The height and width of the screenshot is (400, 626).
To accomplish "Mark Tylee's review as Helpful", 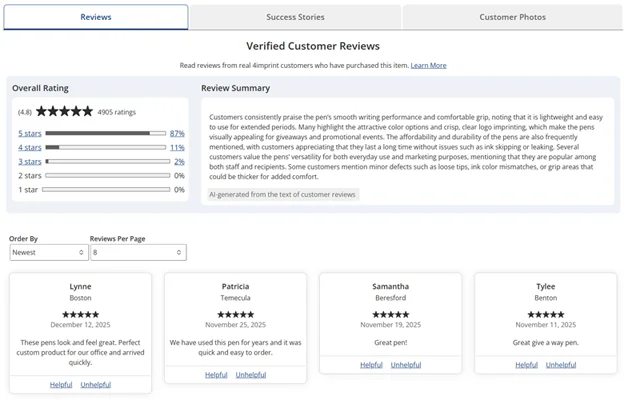I will click(x=527, y=365).
